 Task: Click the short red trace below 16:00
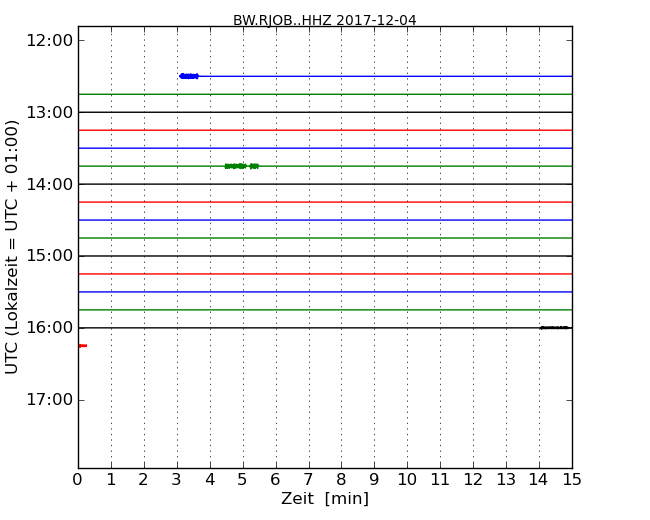coord(83,346)
